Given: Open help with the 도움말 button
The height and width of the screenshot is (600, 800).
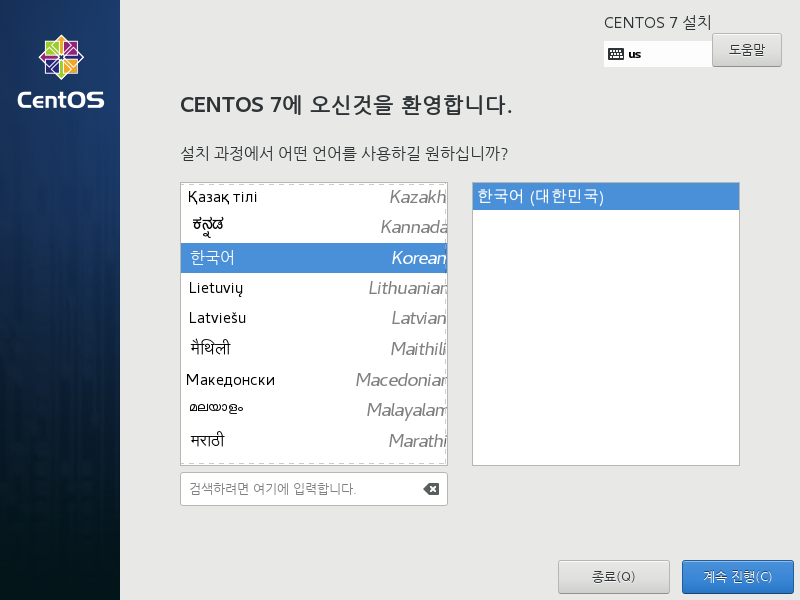Looking at the screenshot, I should pos(746,50).
